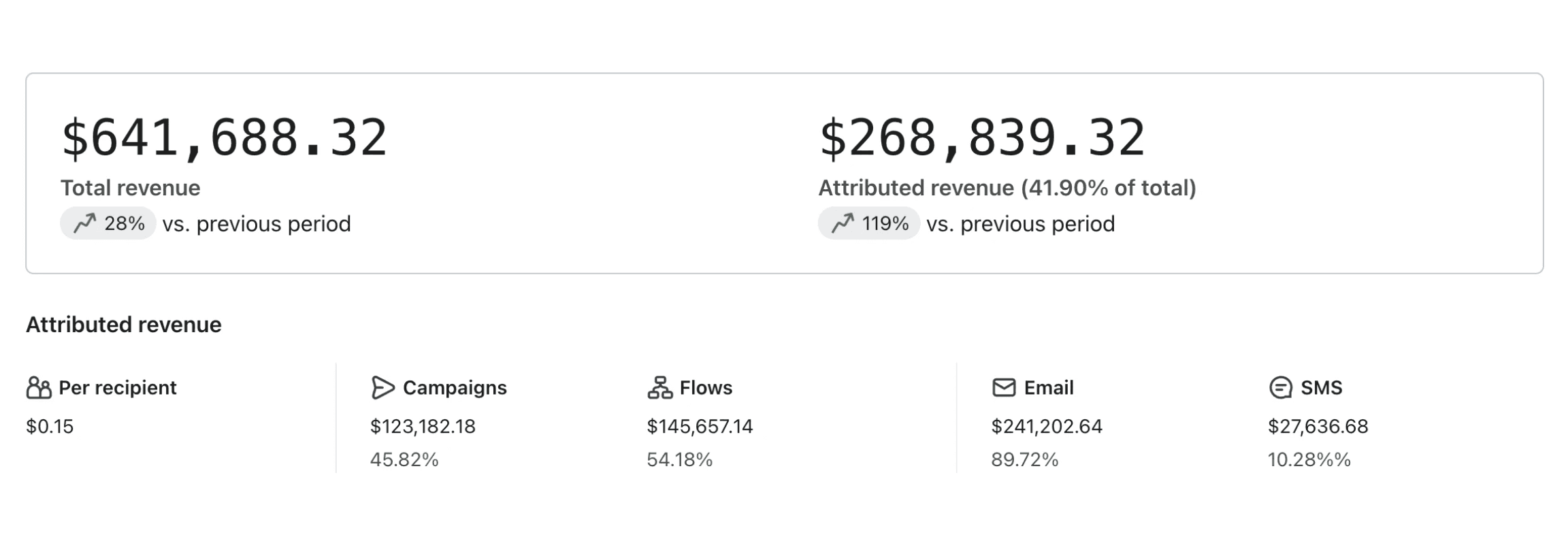Select the $268,839.32 attributed revenue figure
The width and height of the screenshot is (1568, 554).
pyautogui.click(x=982, y=138)
